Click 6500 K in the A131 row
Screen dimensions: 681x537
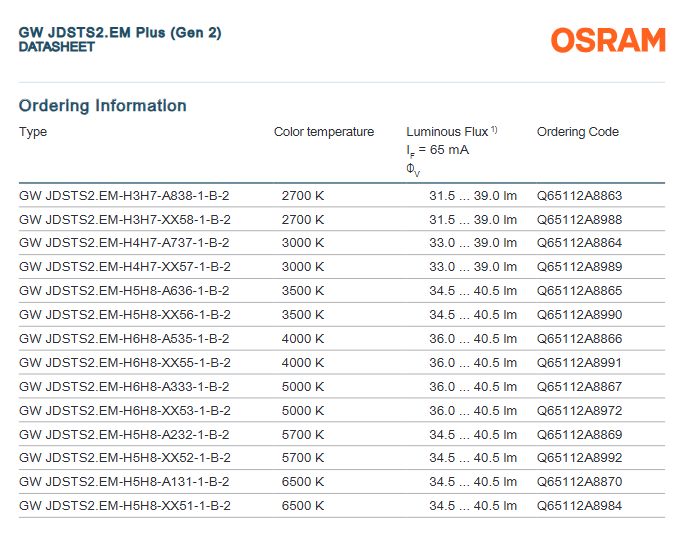click(303, 481)
